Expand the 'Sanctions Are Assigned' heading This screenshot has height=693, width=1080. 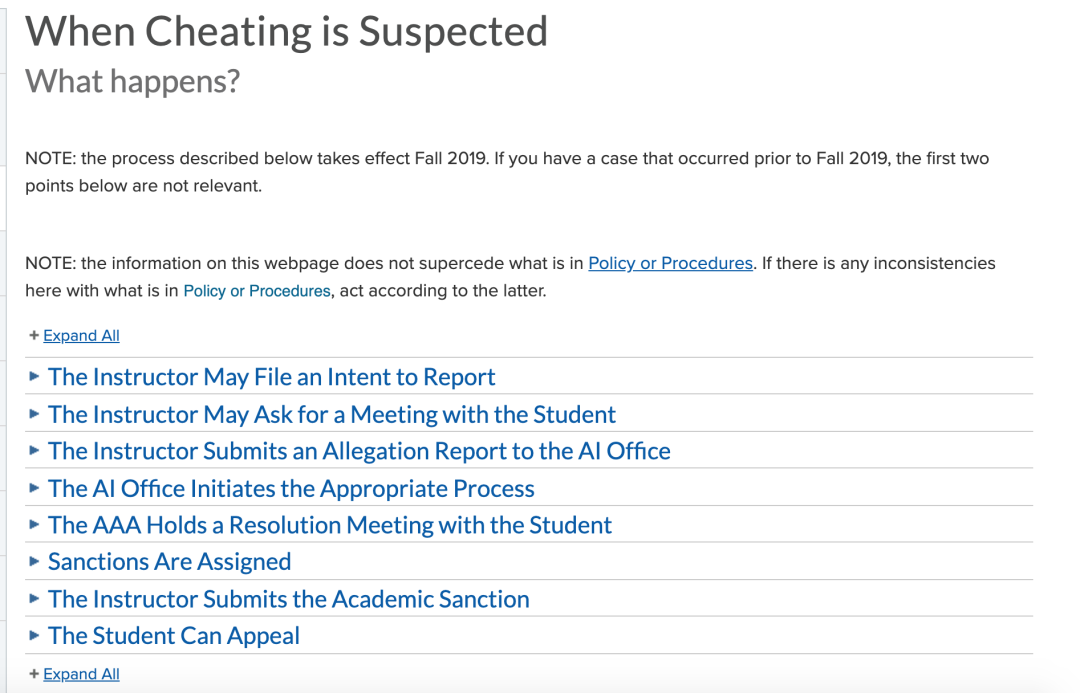point(169,562)
